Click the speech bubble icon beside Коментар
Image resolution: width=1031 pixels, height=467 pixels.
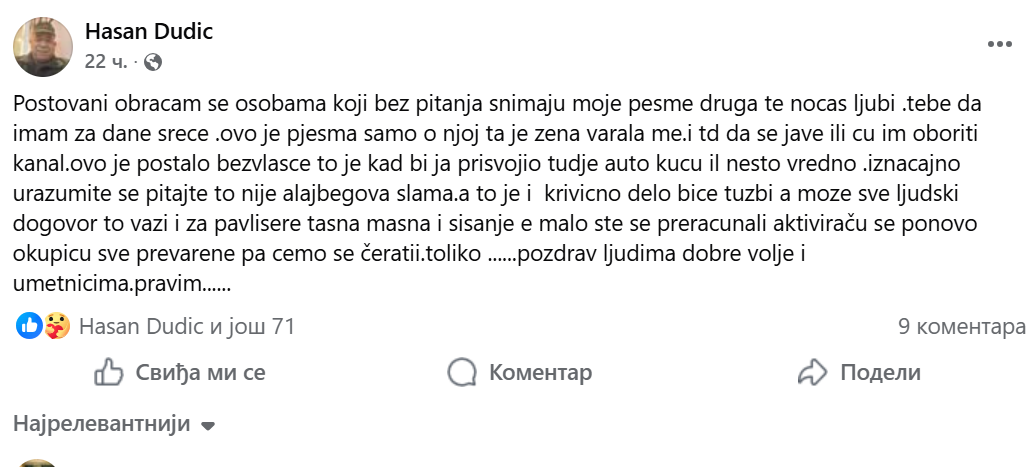(462, 374)
